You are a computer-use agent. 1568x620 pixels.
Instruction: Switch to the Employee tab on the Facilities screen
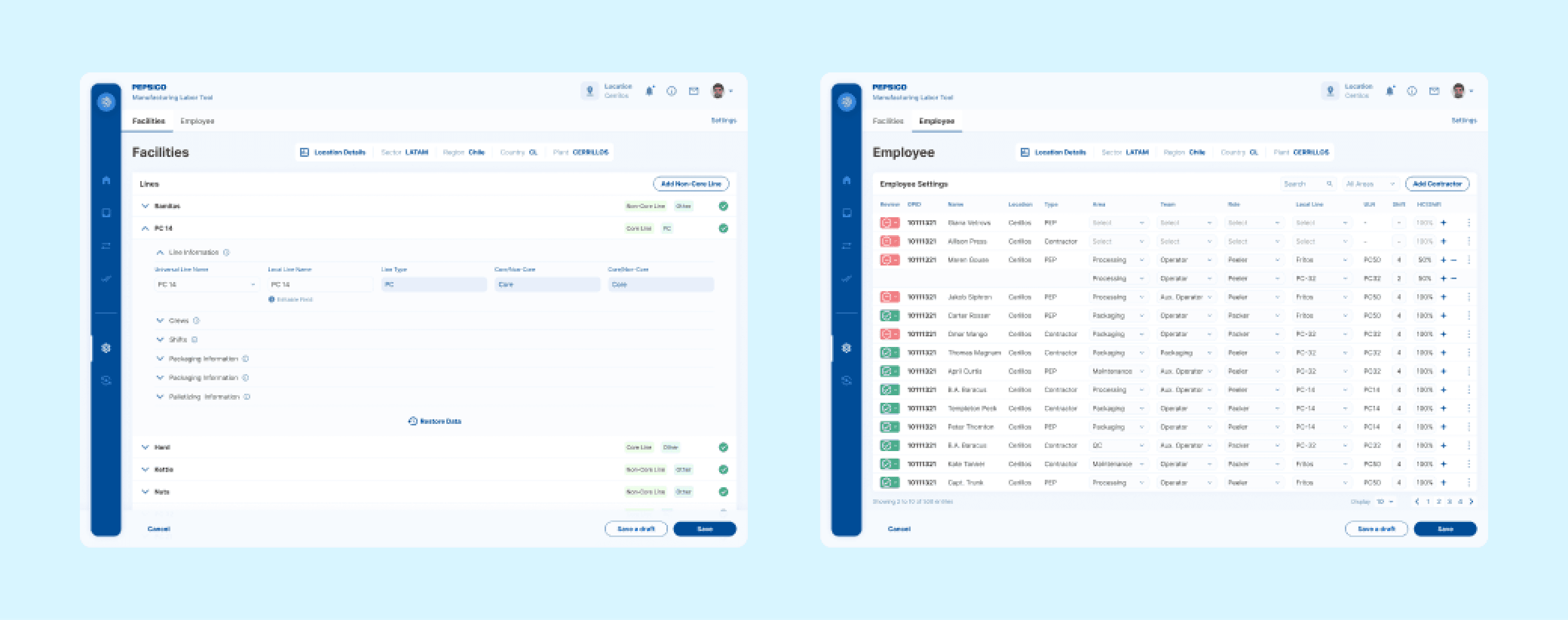197,121
